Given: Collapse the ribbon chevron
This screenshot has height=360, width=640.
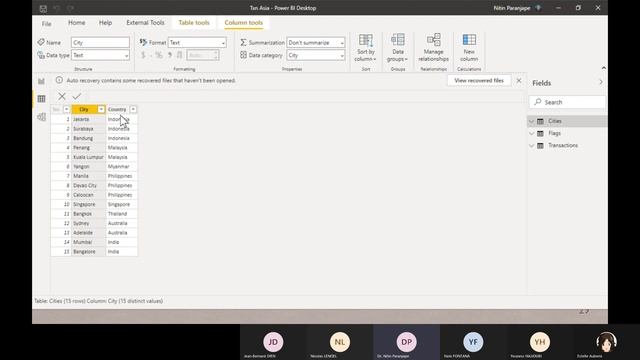Looking at the screenshot, I should (604, 68).
